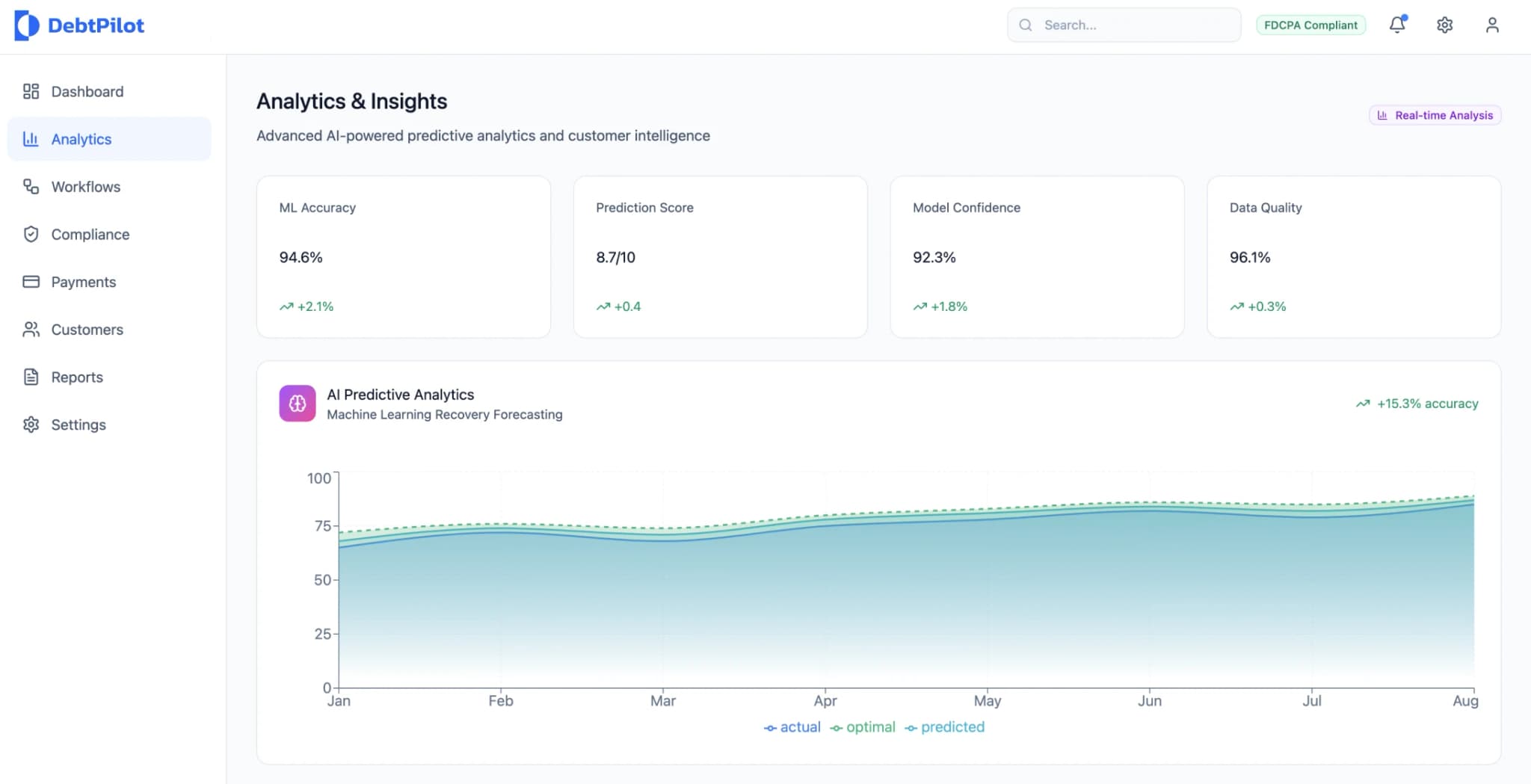The height and width of the screenshot is (784, 1531).
Task: Click the Real-time Analysis badge
Action: [1435, 115]
